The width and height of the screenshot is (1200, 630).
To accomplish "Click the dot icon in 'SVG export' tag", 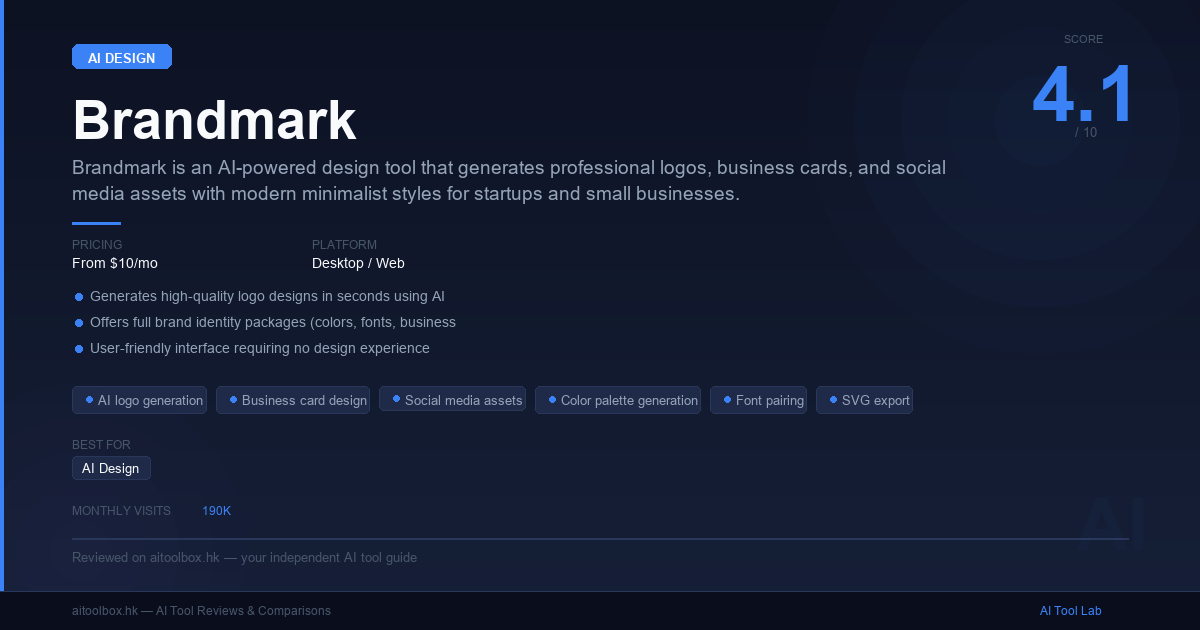I will click(833, 399).
